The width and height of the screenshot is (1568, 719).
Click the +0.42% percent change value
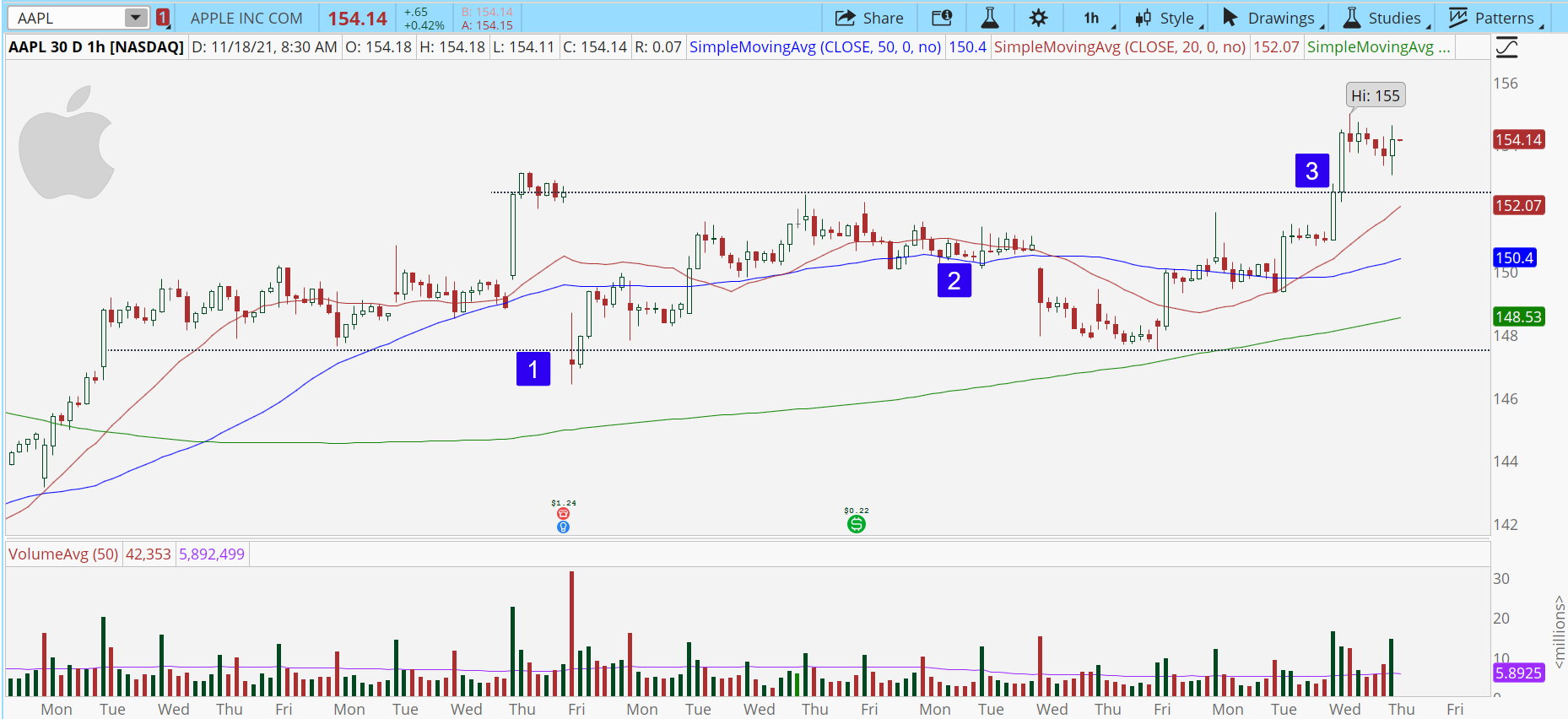[x=424, y=25]
